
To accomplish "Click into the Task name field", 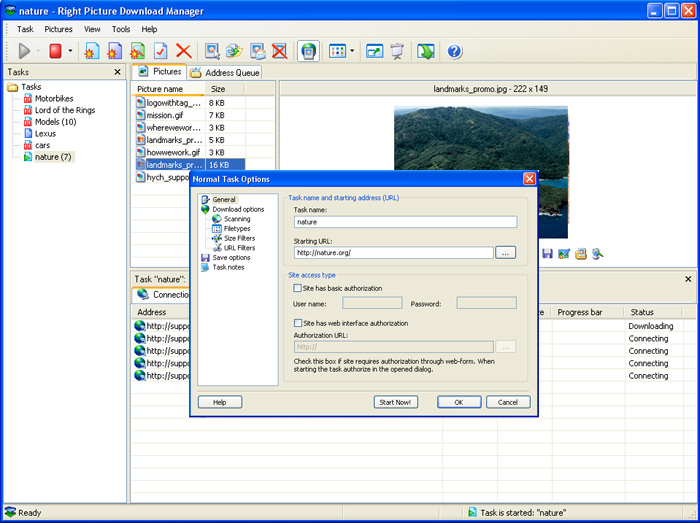I will 405,222.
